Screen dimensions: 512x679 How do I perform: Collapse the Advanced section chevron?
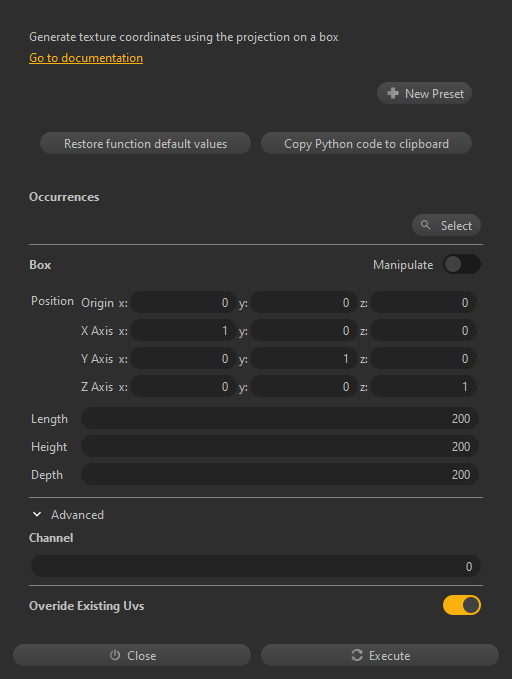coord(37,514)
